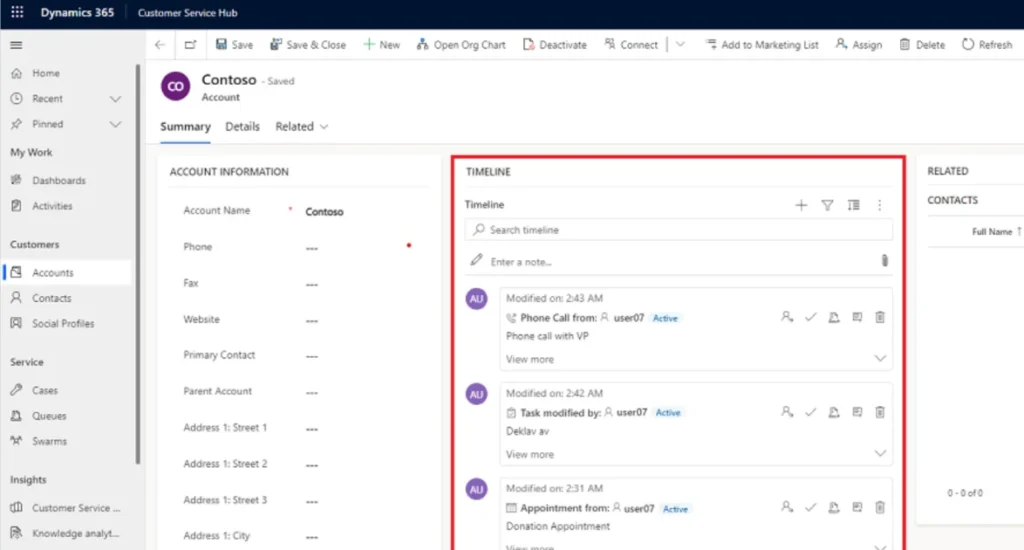Go back using the back arrow

(160, 44)
